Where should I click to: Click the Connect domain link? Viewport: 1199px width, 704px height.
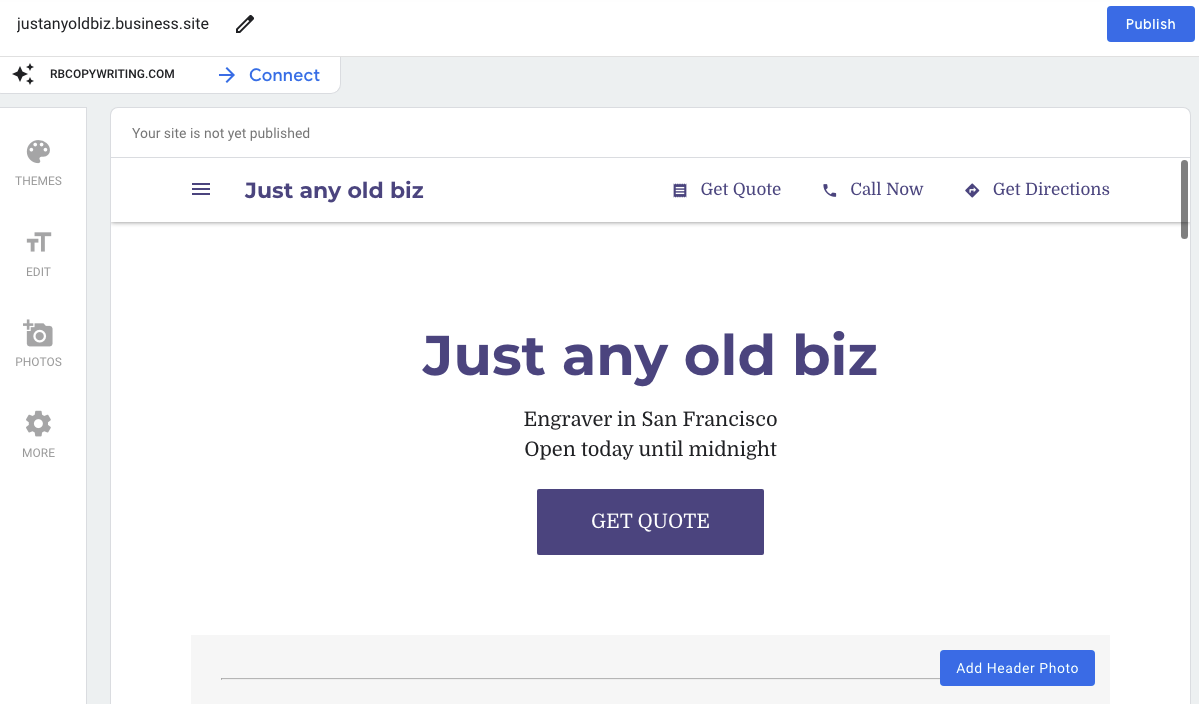click(x=284, y=75)
